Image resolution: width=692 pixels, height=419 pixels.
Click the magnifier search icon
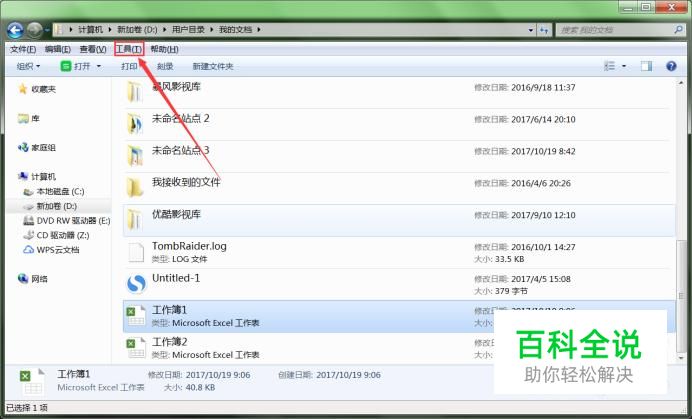tap(678, 30)
